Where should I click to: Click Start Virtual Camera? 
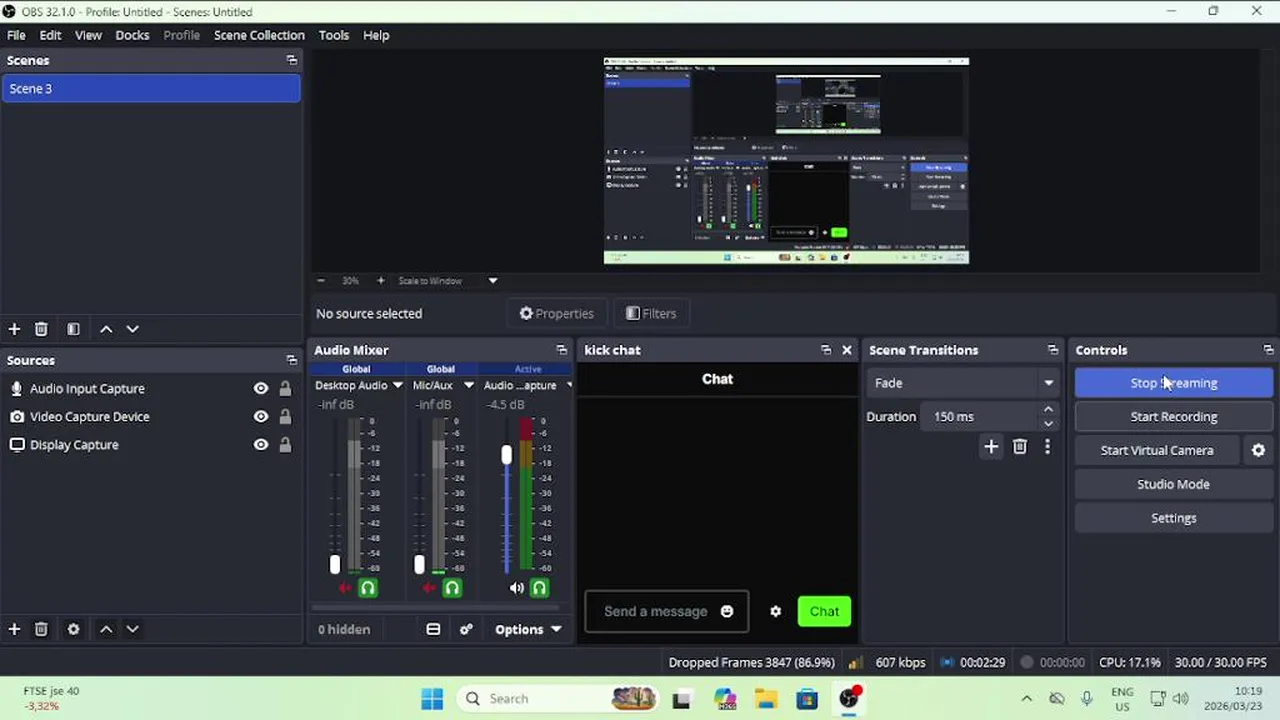coord(1157,450)
